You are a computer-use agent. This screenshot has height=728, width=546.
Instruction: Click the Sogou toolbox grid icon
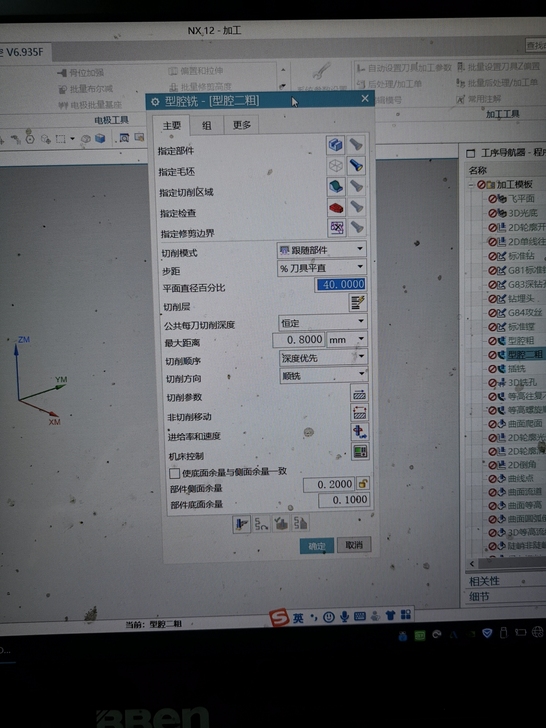click(406, 614)
